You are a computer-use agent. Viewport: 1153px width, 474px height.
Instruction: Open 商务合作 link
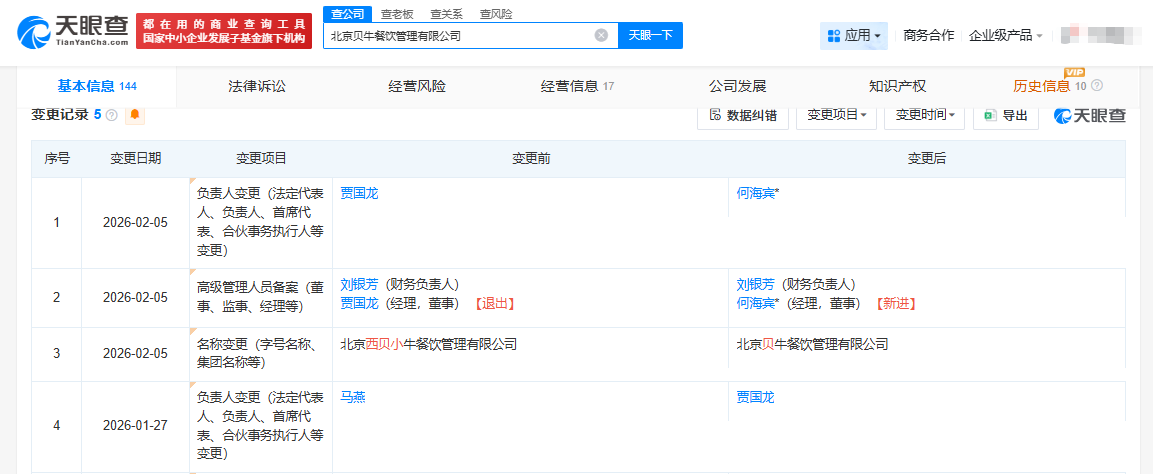pyautogui.click(x=928, y=35)
